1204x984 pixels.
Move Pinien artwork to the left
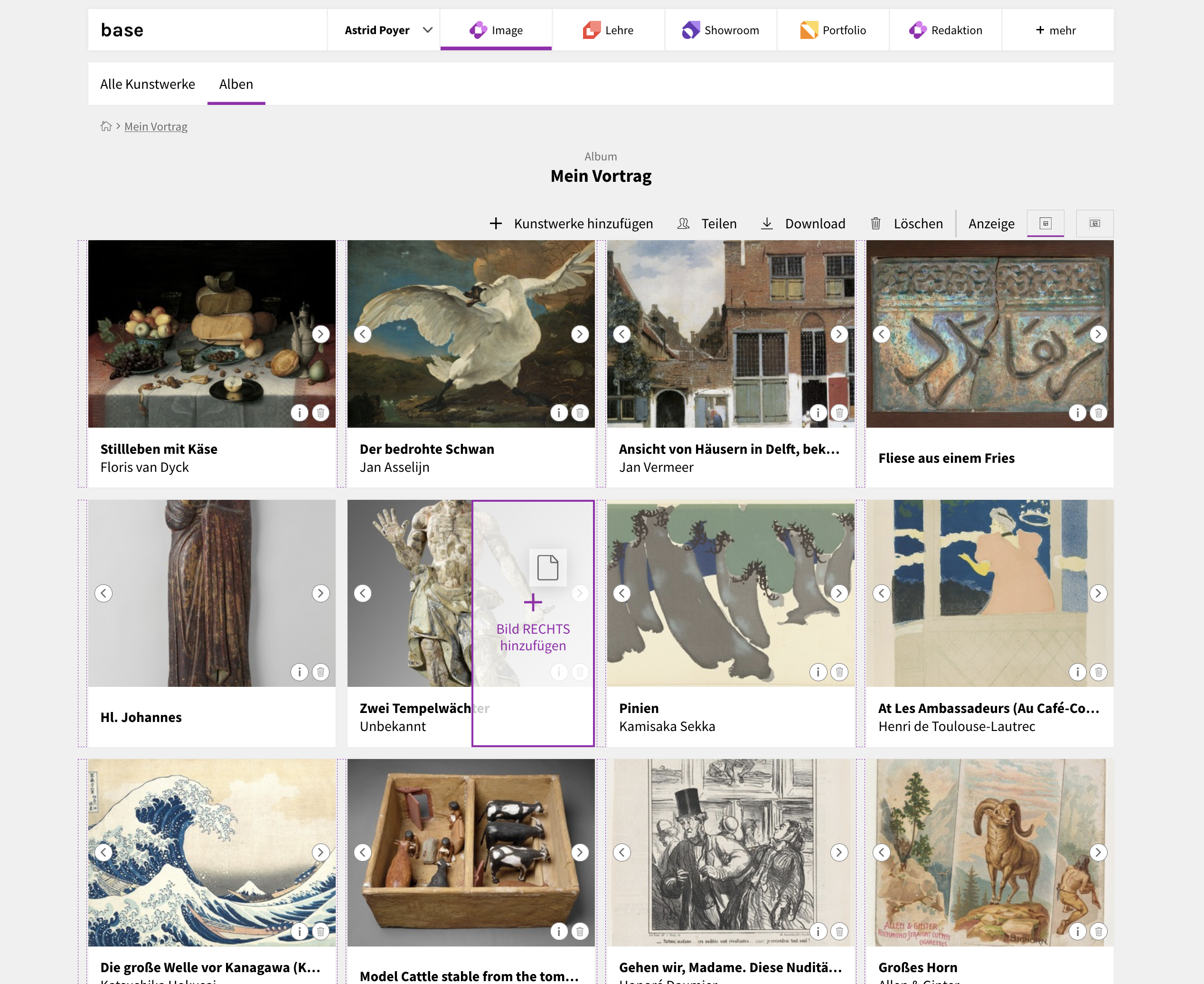tap(622, 593)
